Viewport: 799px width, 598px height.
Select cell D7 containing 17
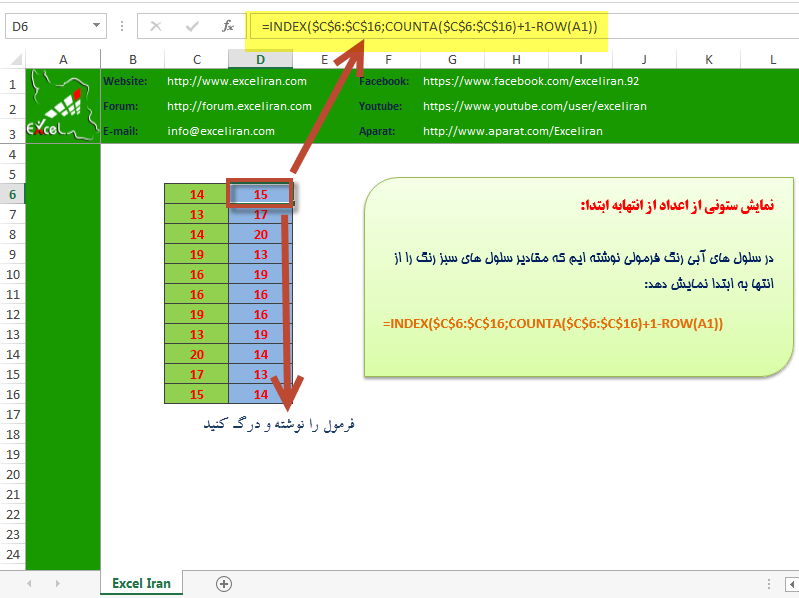[x=260, y=214]
